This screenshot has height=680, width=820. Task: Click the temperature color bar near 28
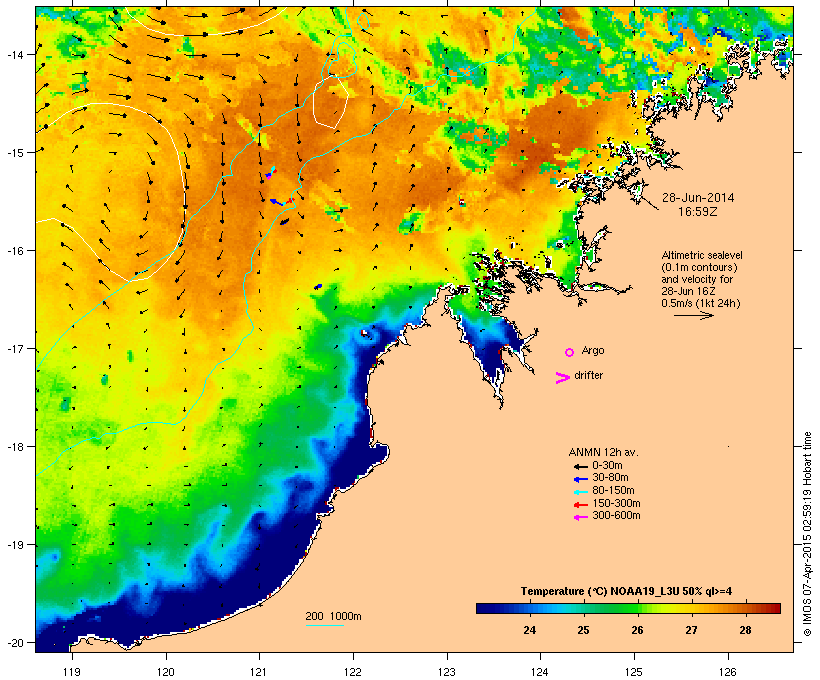745,608
